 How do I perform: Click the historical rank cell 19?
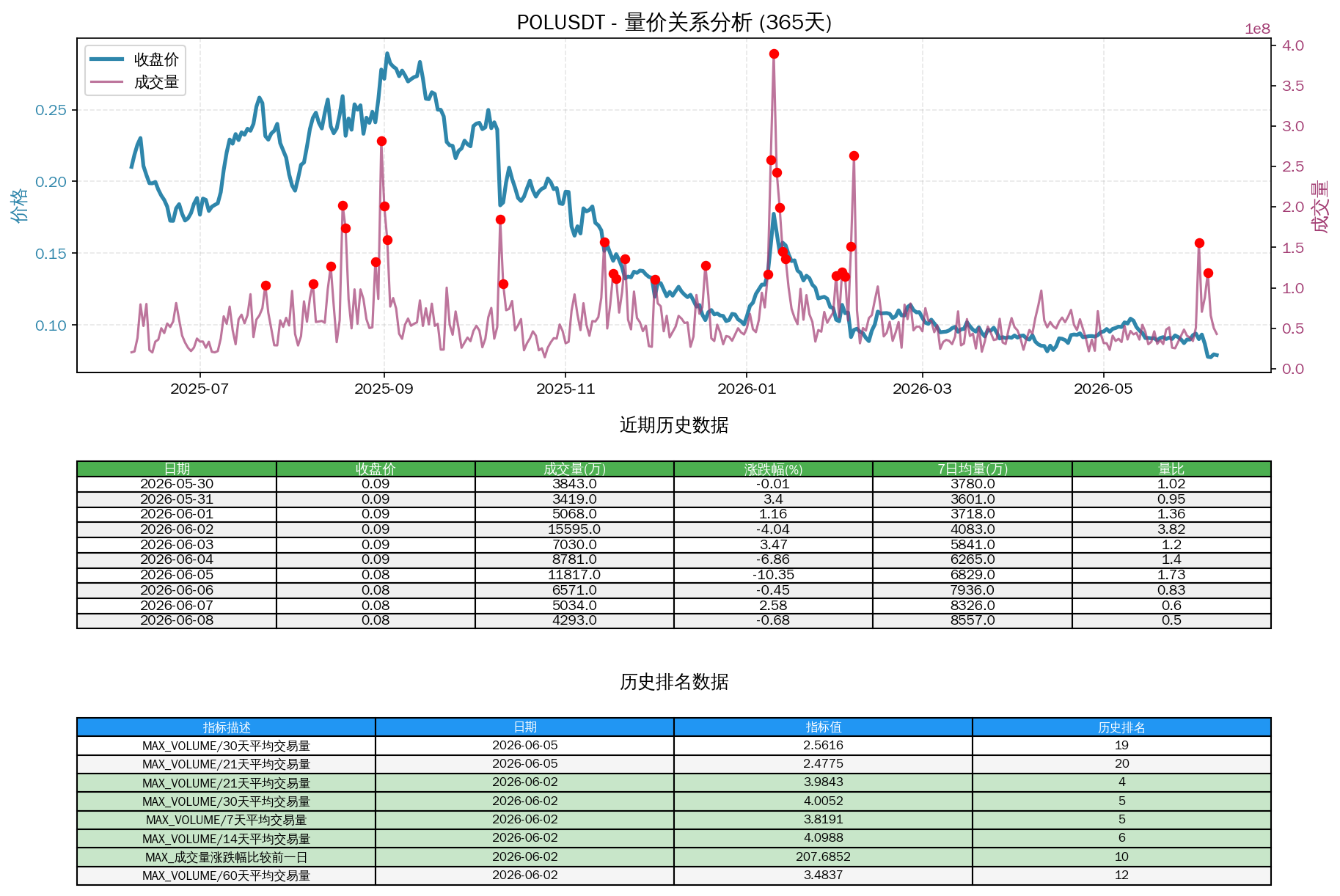coord(1121,746)
